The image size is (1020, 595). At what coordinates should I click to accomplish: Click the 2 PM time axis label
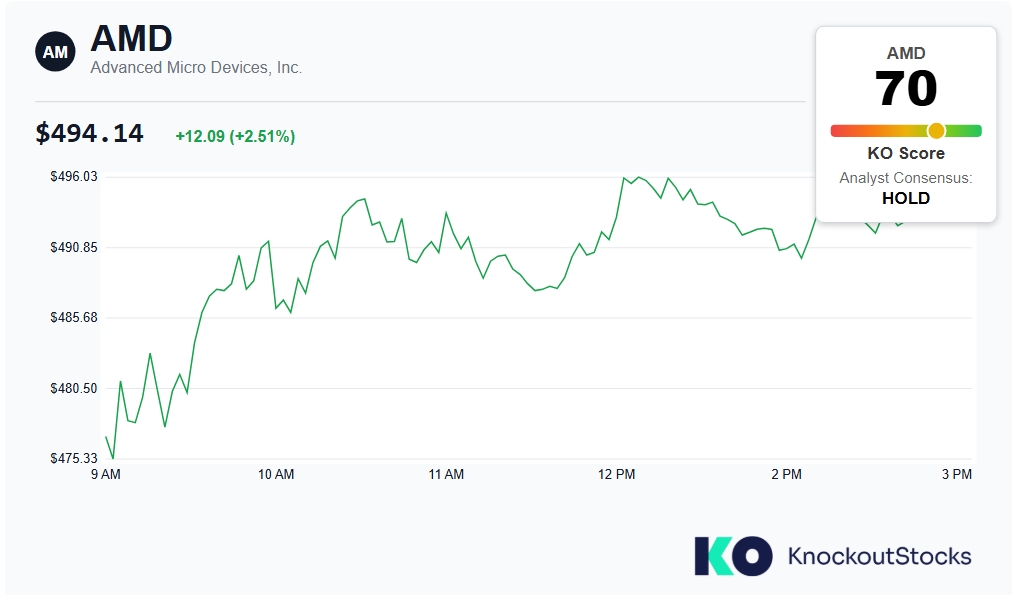coord(786,475)
